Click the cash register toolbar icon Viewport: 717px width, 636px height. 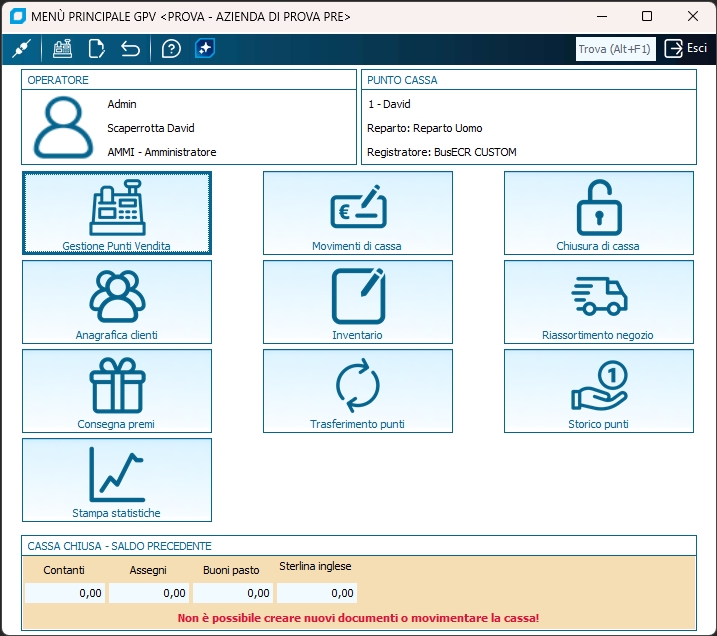pos(63,49)
